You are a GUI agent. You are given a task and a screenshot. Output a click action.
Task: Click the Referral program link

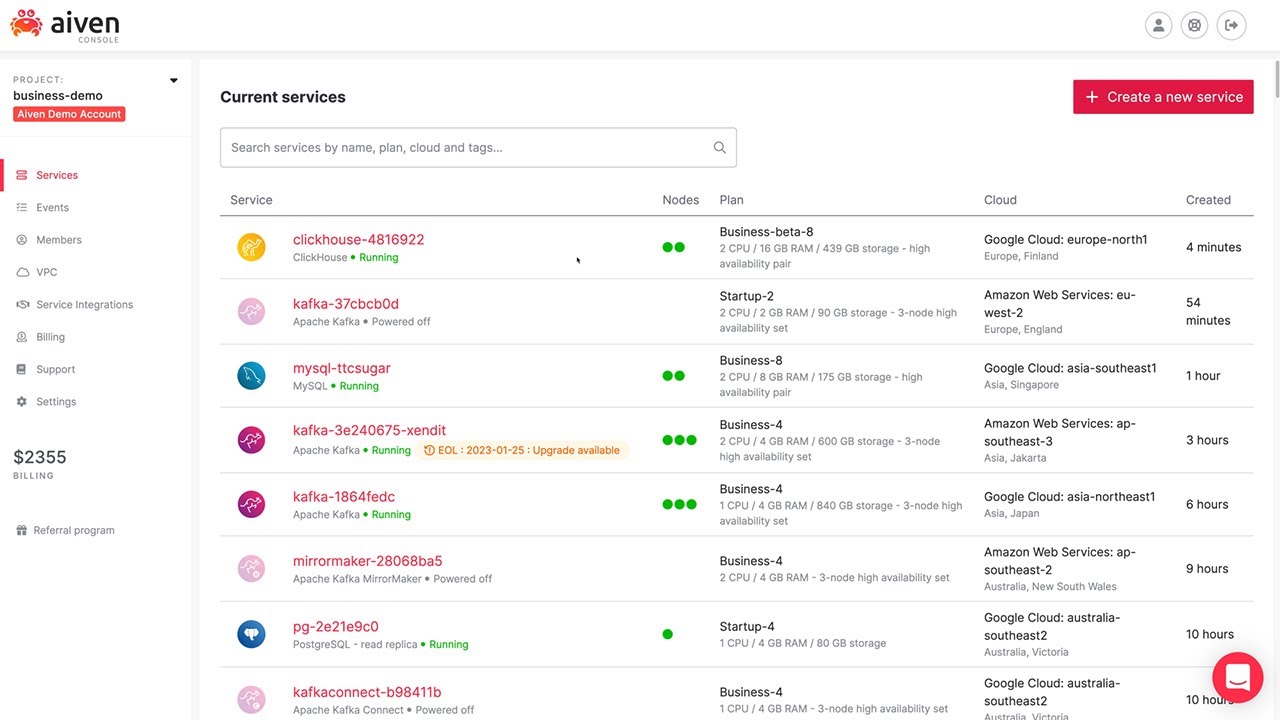point(74,530)
